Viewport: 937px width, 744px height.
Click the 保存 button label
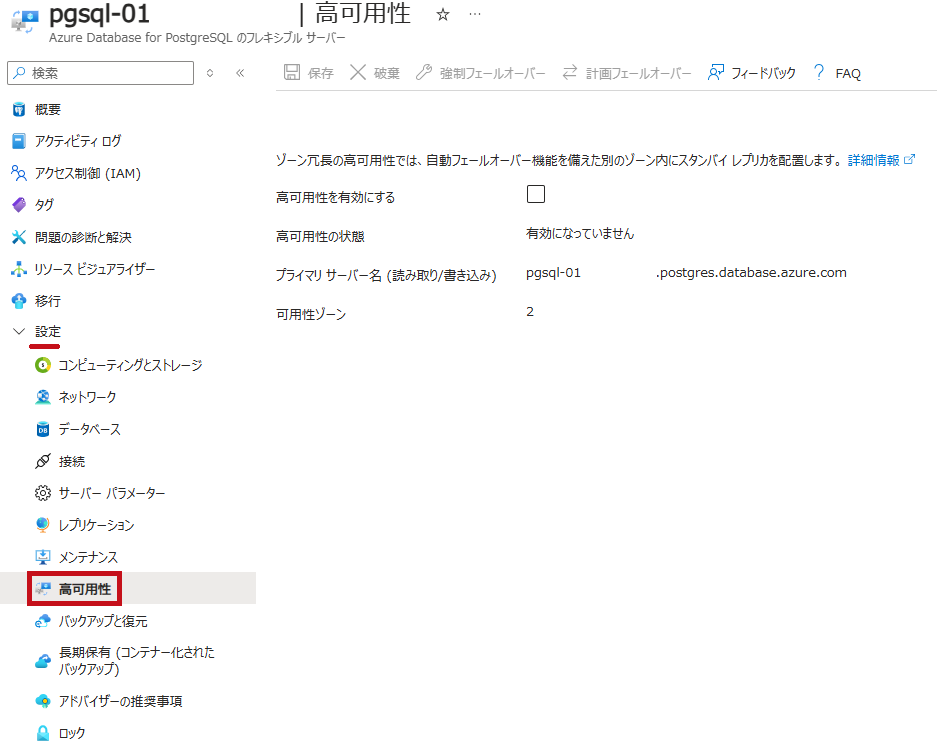click(x=320, y=74)
